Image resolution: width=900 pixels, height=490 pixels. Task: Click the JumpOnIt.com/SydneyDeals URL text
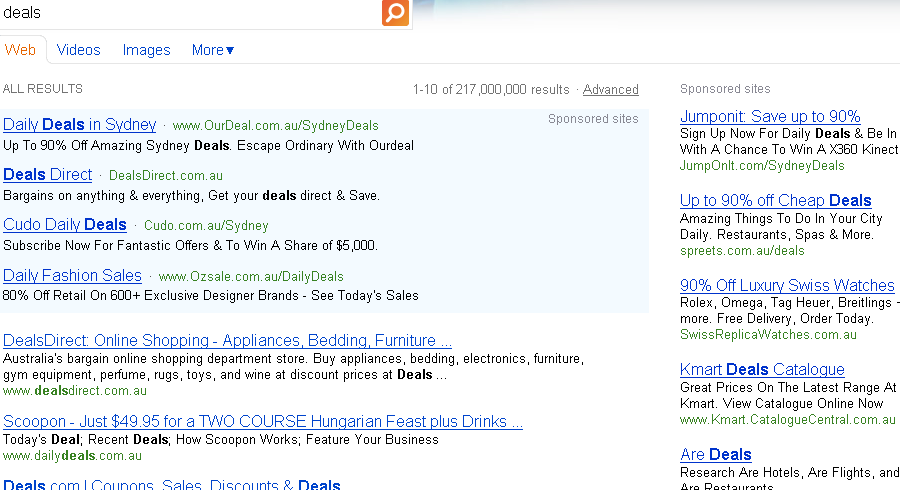click(x=762, y=166)
